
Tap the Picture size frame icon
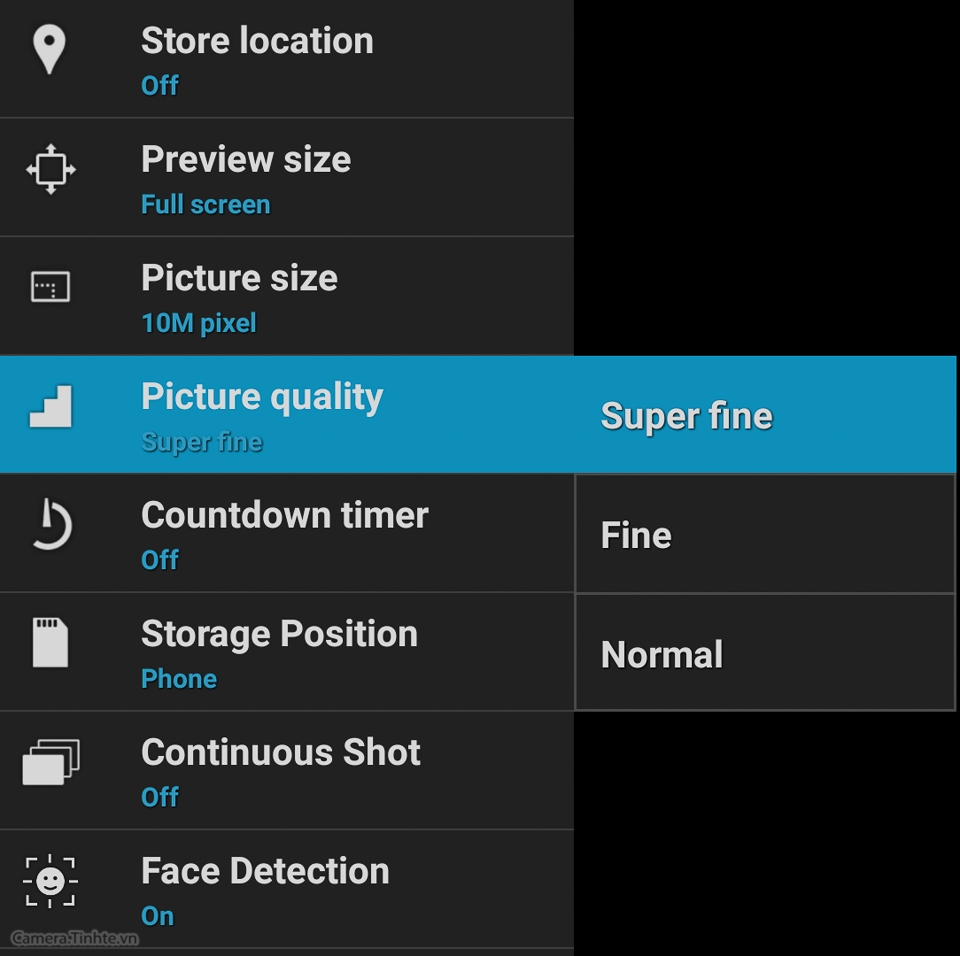(x=50, y=287)
